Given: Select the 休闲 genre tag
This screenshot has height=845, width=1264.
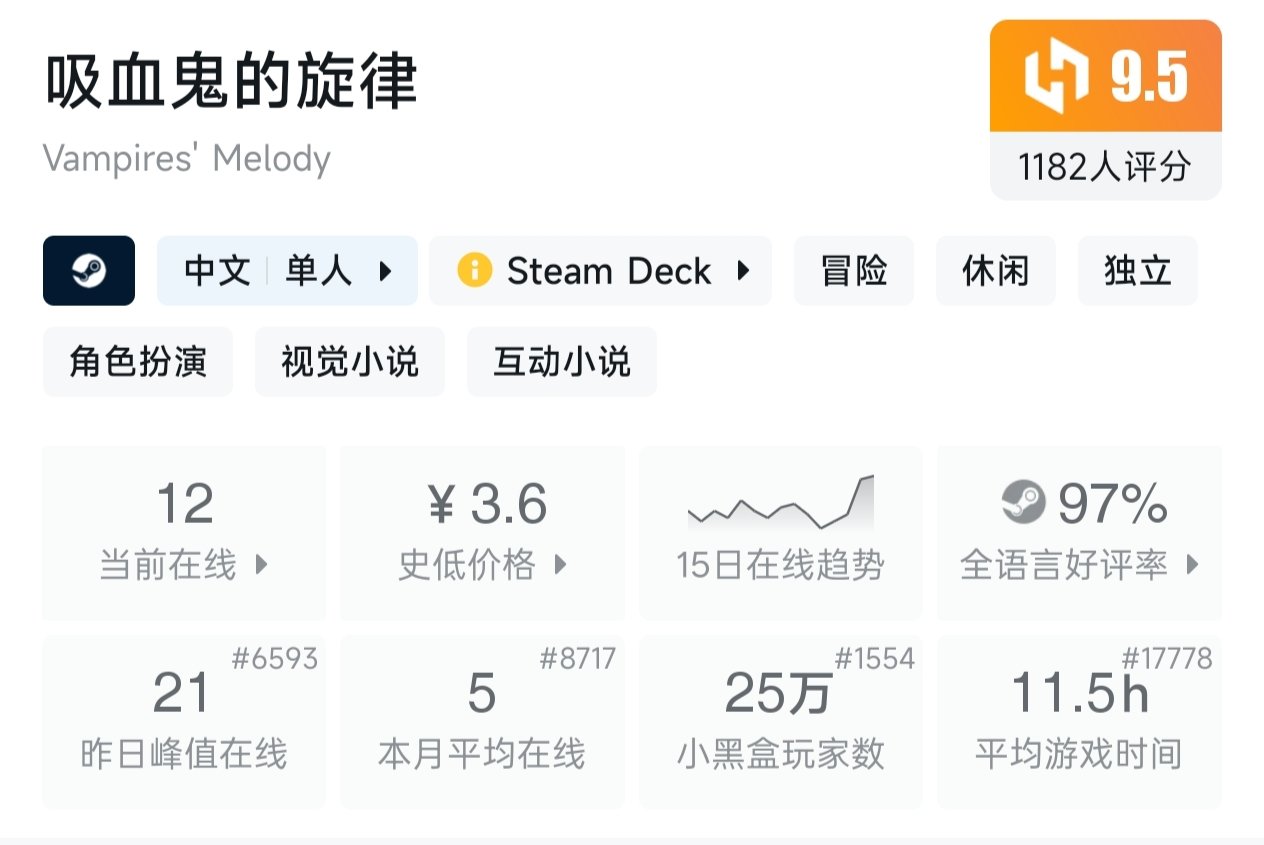Looking at the screenshot, I should [995, 271].
